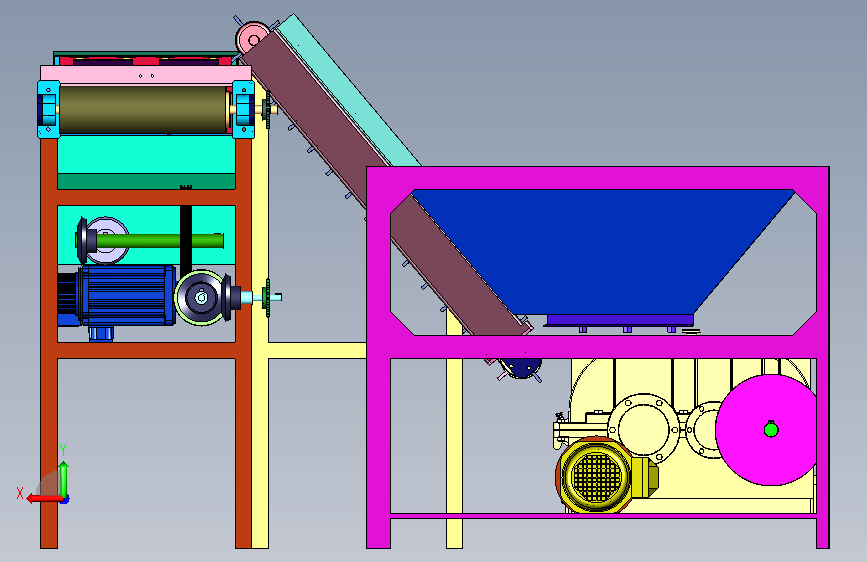The width and height of the screenshot is (867, 562).
Task: Click the green Y axis arrow
Action: click(64, 480)
